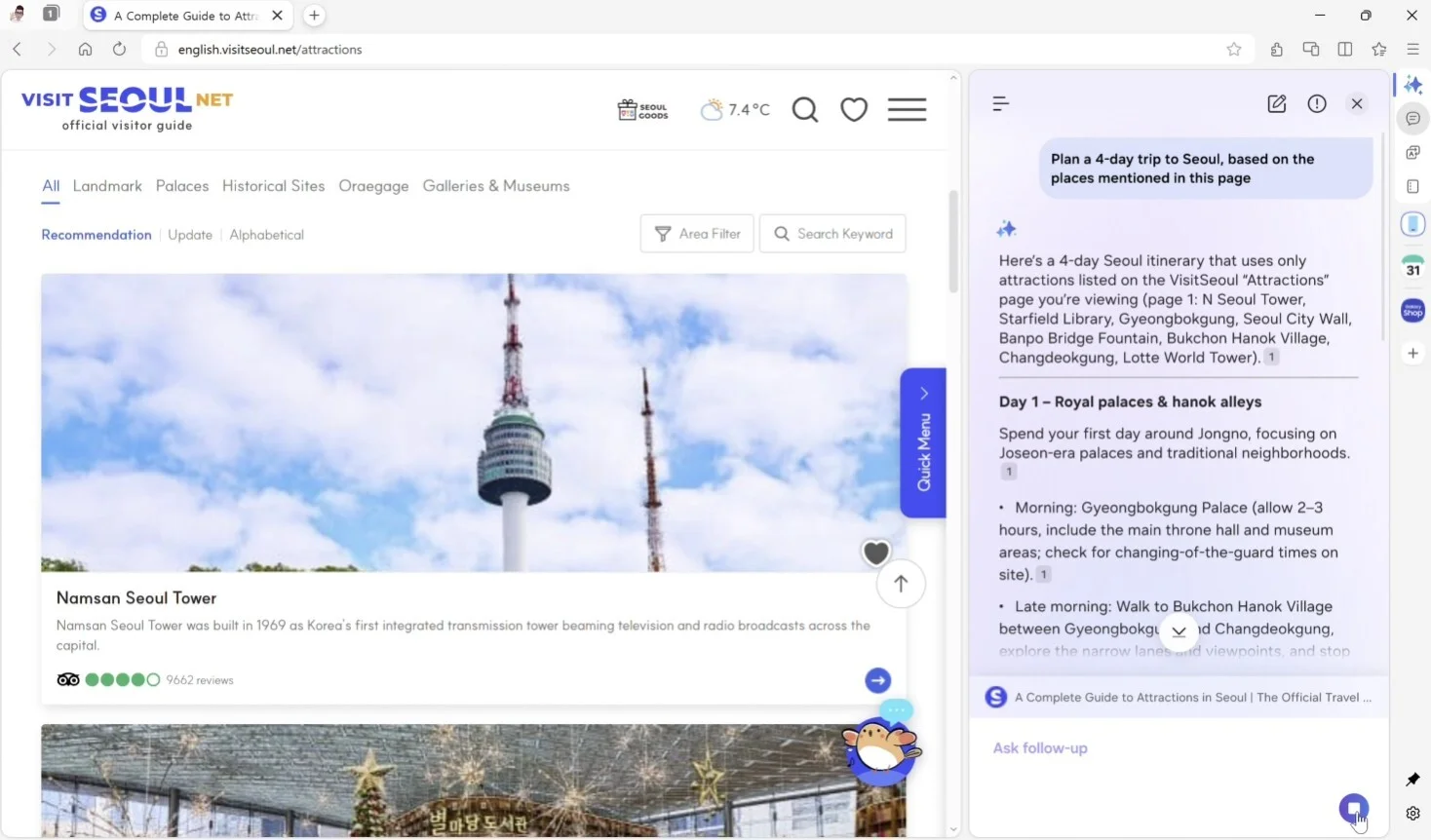
Task: Open search on the Visit Seoul site
Action: point(805,109)
